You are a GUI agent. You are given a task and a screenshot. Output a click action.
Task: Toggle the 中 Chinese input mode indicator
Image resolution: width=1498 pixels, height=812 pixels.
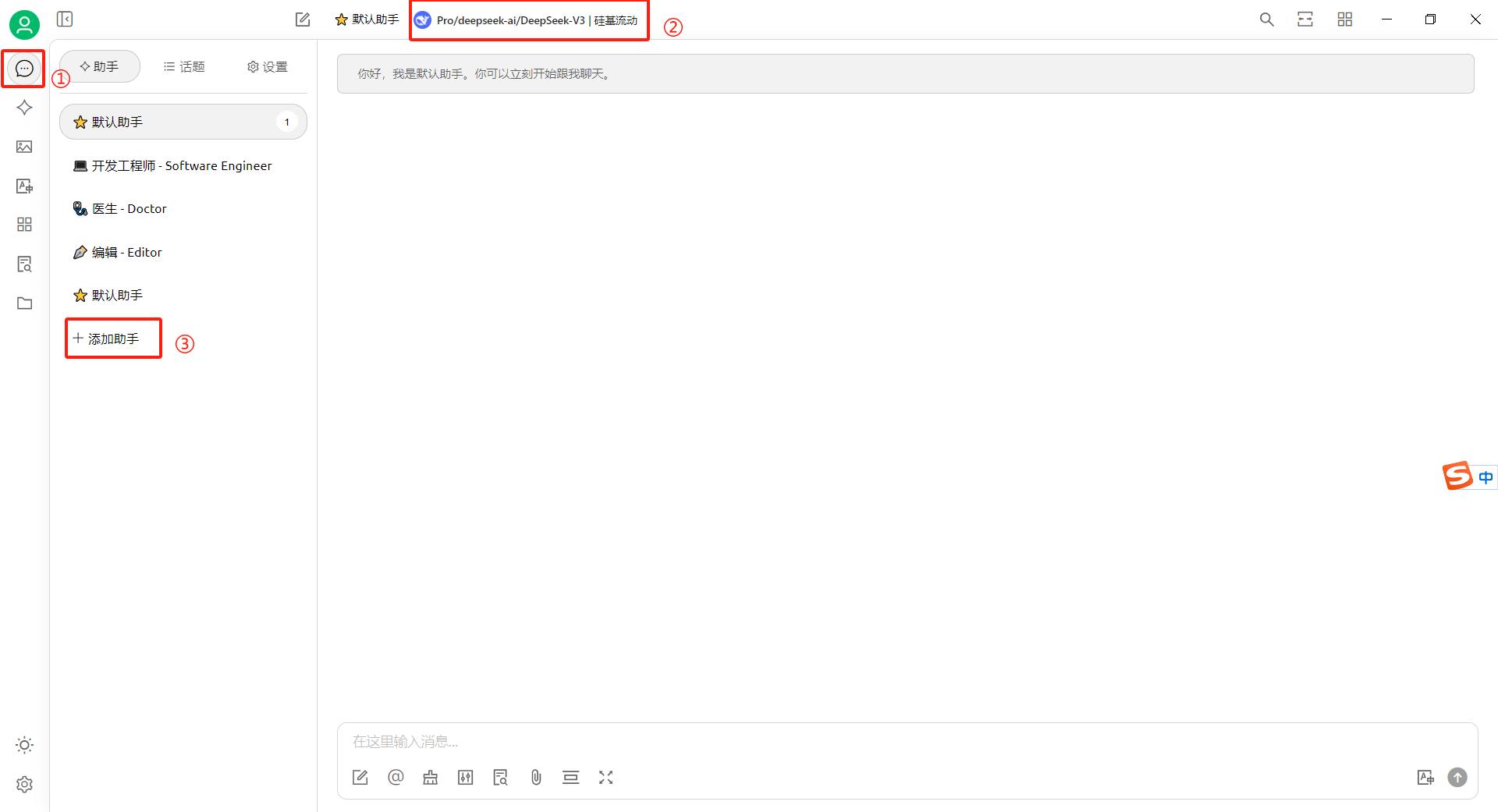(x=1486, y=477)
